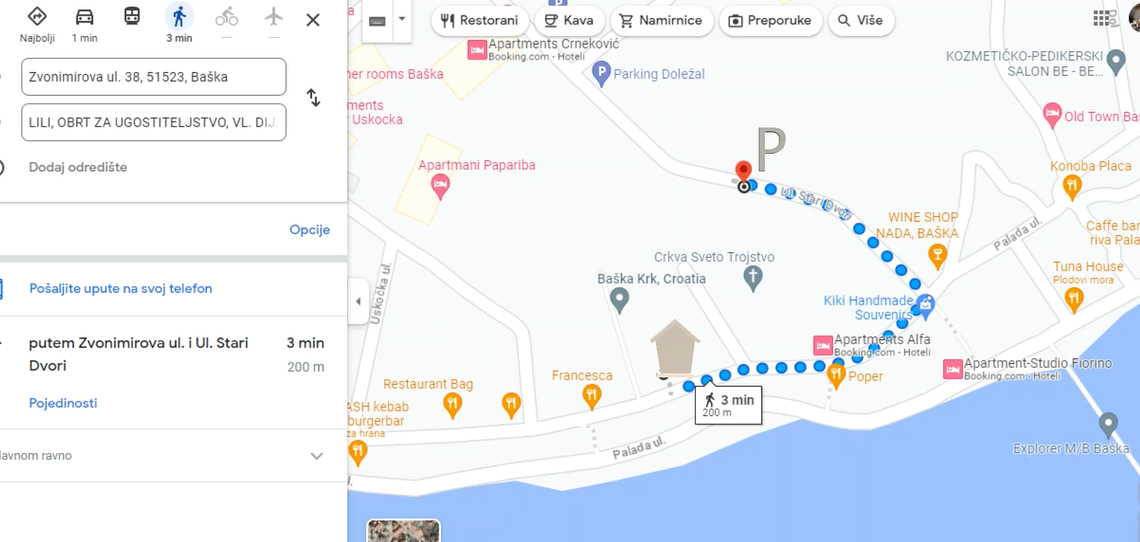The height and width of the screenshot is (542, 1140).
Task: Open Pojedinosti route details link
Action: [63, 403]
